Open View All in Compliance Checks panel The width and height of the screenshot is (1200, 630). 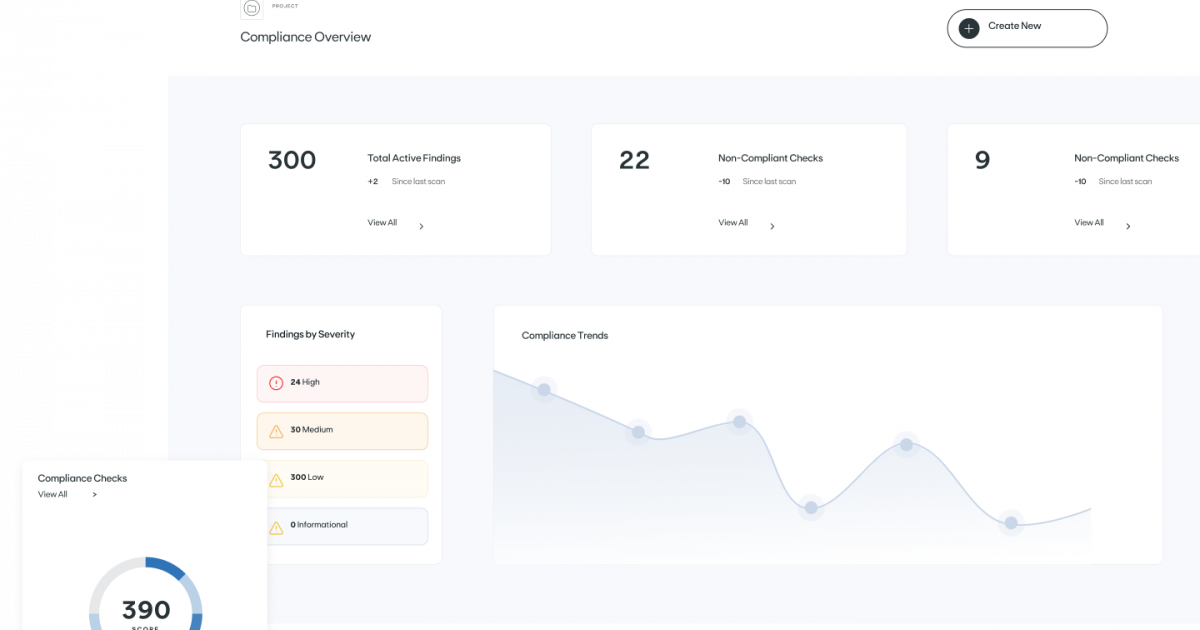(52, 494)
